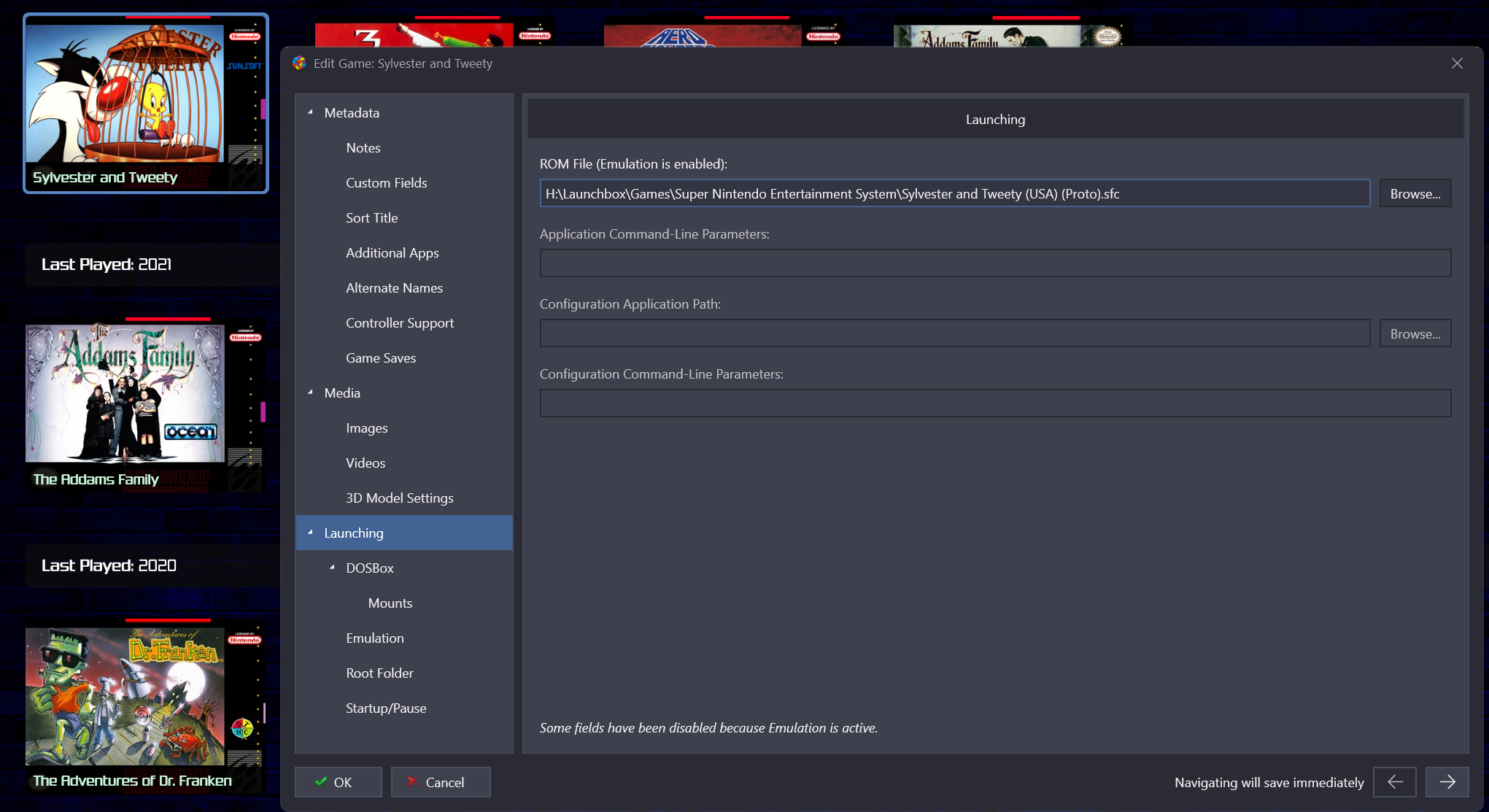Browse for the ROM file
This screenshot has height=812, width=1489.
pyautogui.click(x=1415, y=193)
